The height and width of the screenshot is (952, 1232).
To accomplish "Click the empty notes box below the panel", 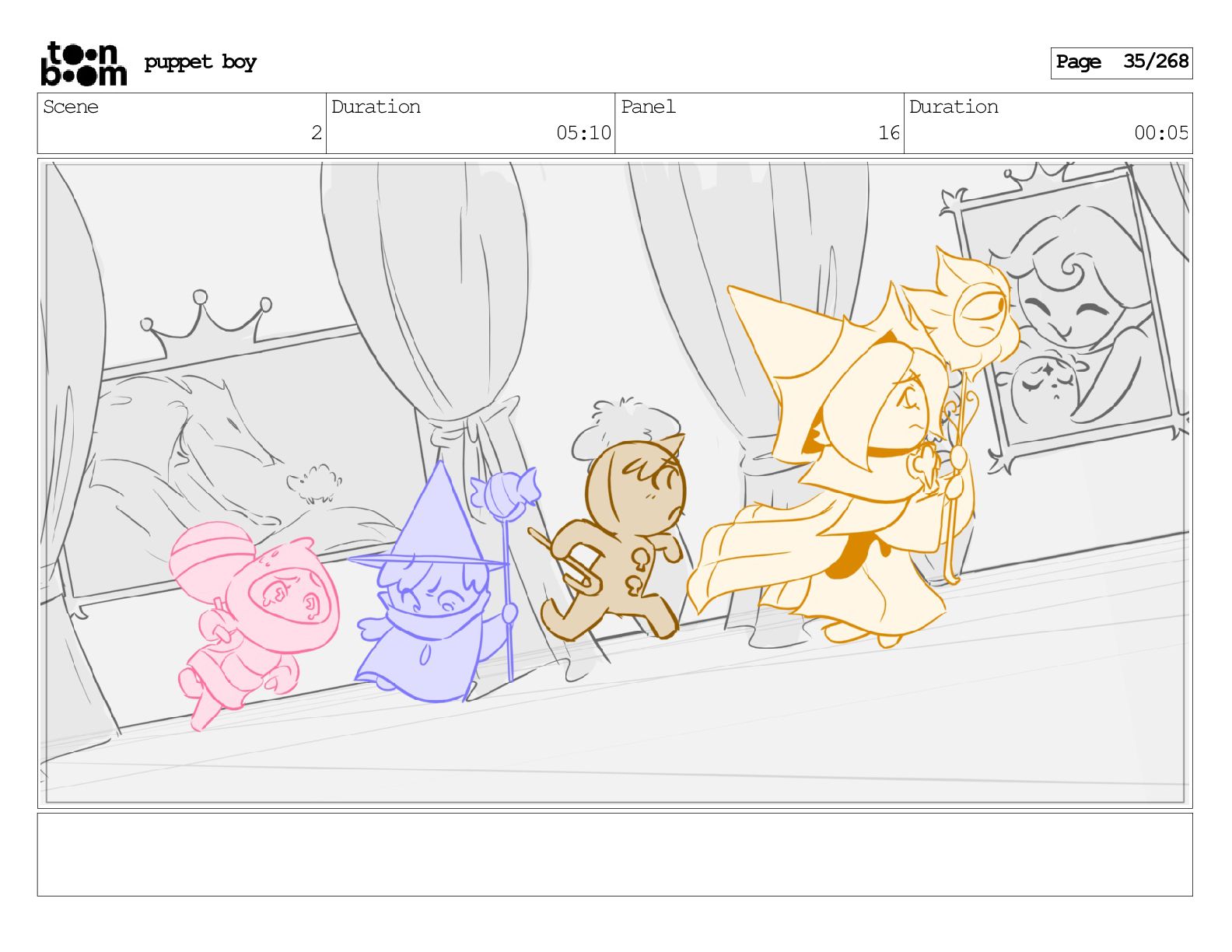I will [x=614, y=855].
